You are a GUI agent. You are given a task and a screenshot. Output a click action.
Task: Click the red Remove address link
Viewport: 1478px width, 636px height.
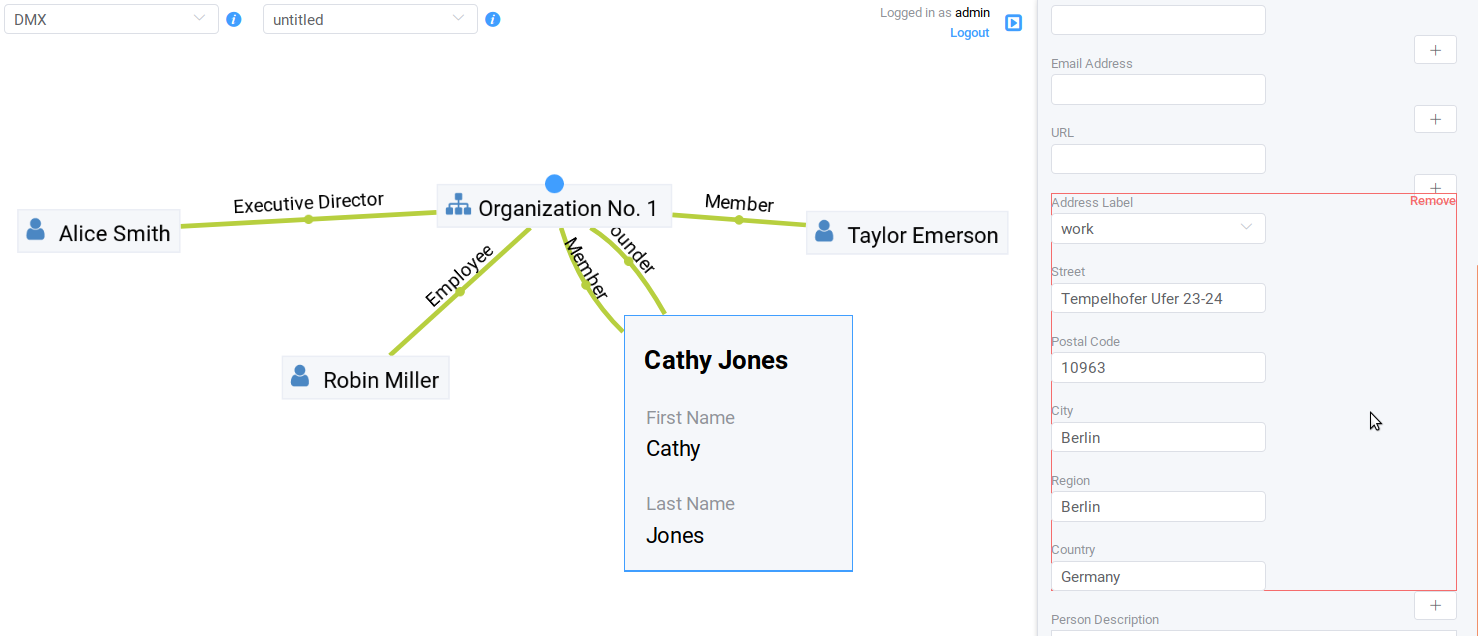(x=1432, y=201)
